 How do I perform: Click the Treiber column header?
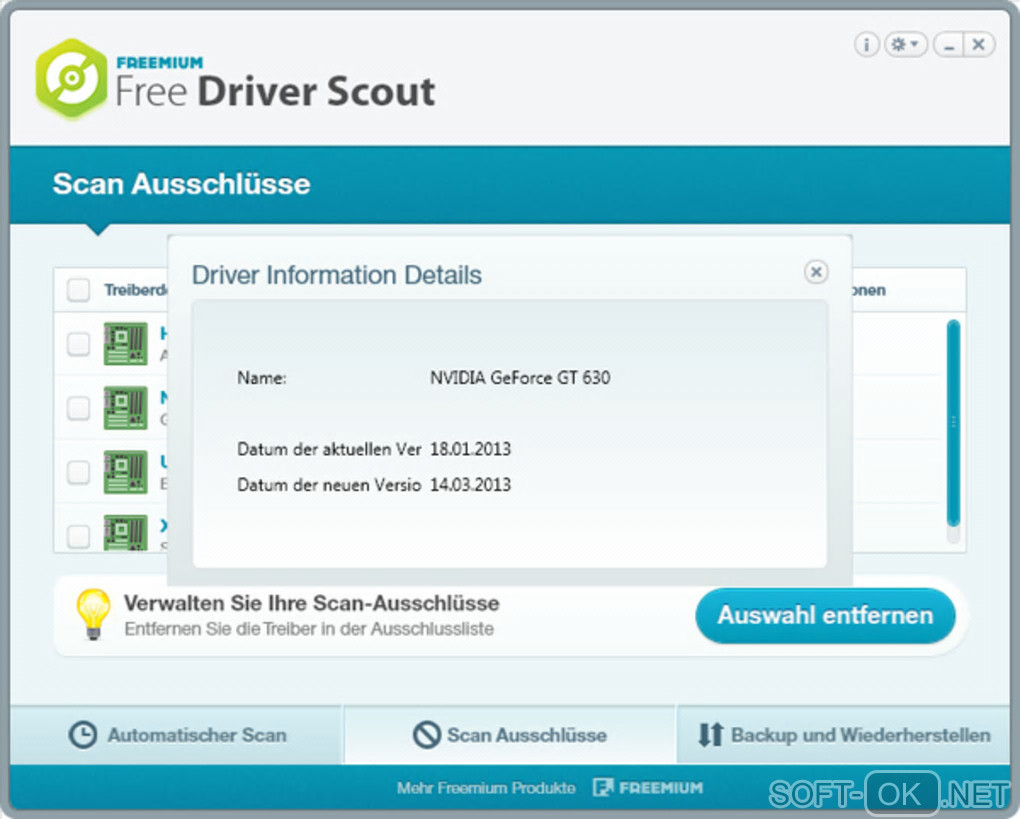coord(135,290)
